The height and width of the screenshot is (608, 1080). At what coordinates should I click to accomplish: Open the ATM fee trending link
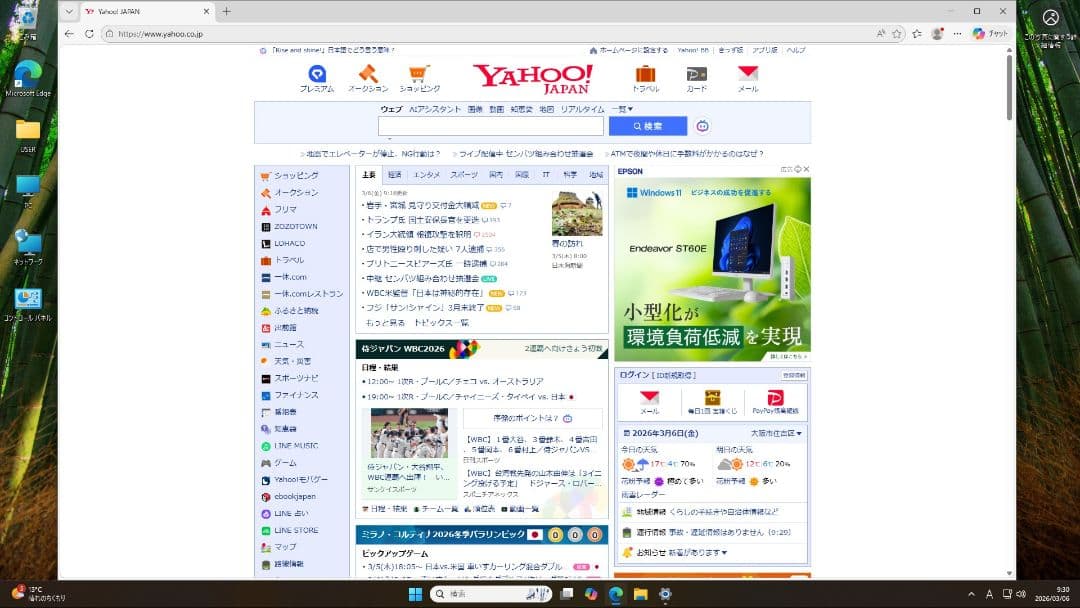tap(686, 154)
